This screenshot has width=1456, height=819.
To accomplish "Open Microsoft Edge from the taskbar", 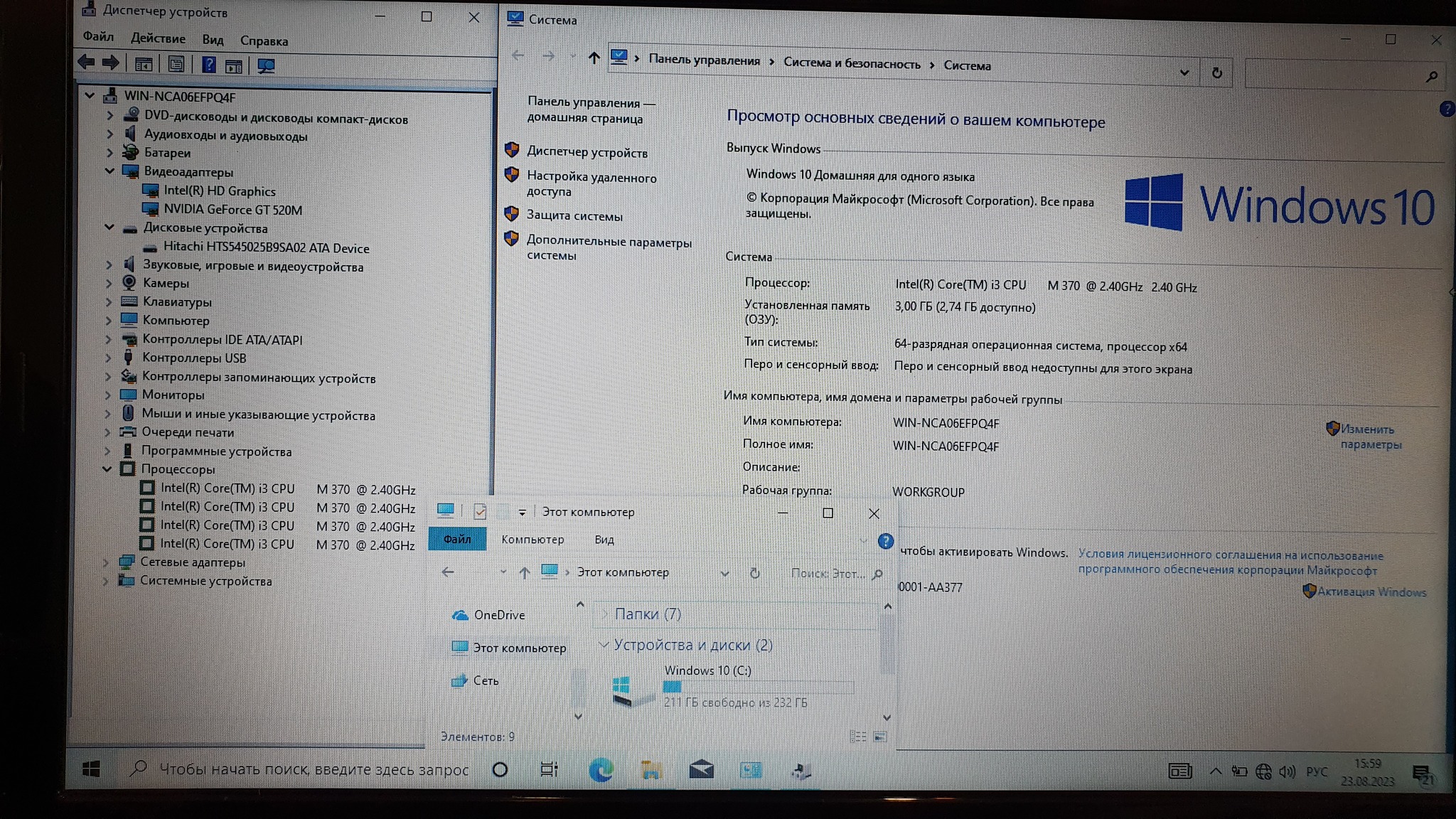I will [601, 770].
